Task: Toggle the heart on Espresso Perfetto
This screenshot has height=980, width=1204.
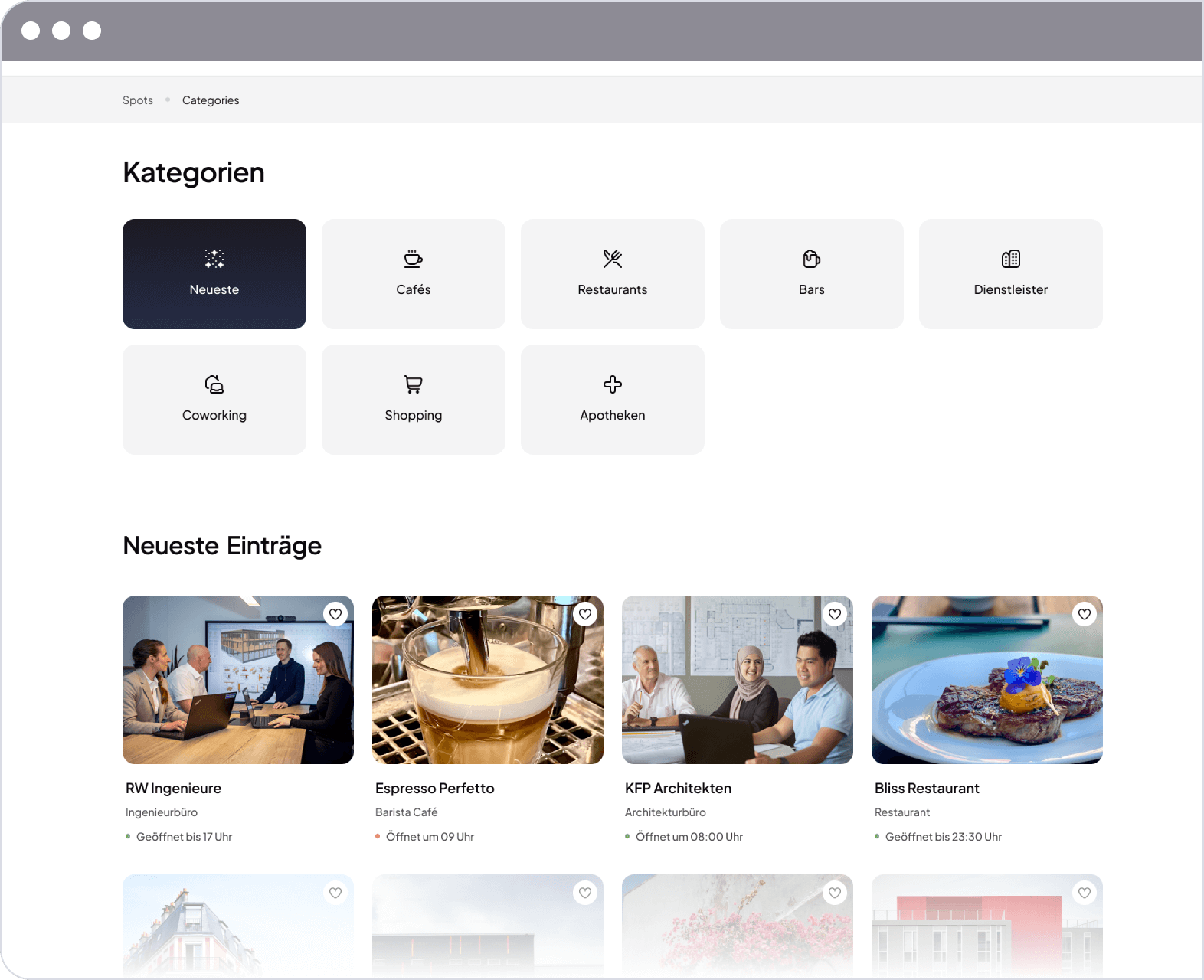Action: click(585, 614)
